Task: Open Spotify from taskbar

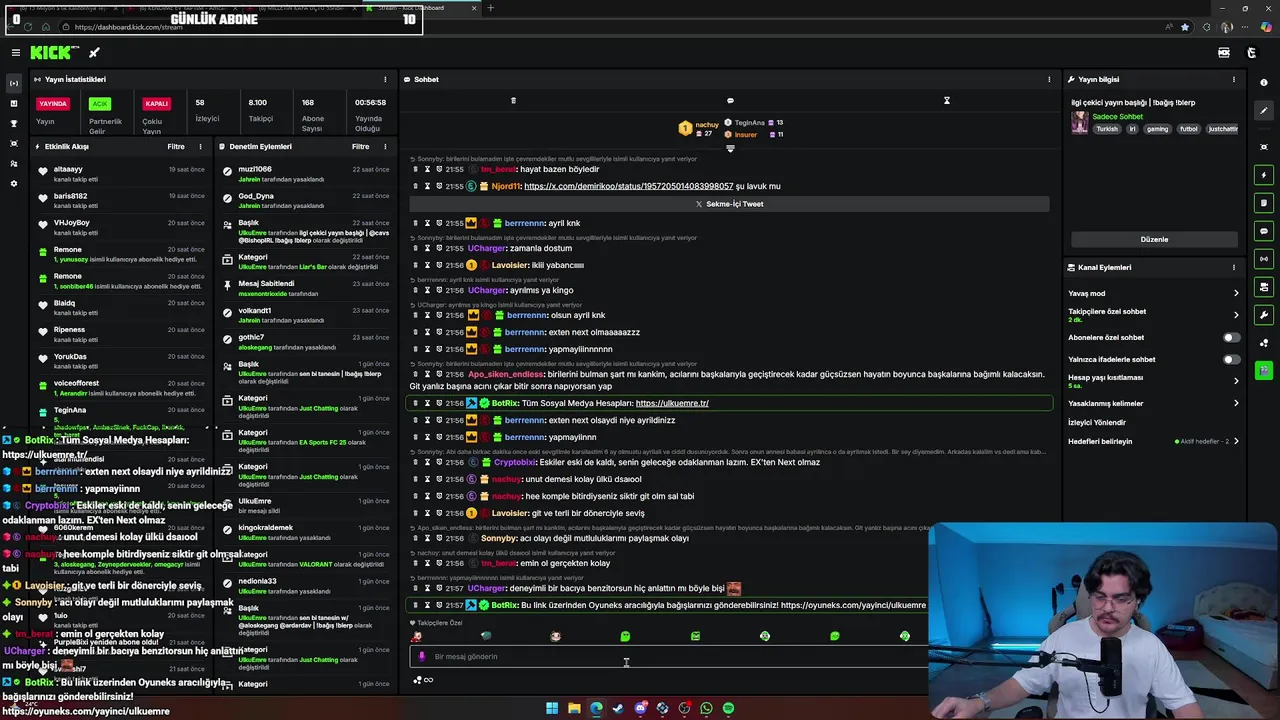Action: tap(728, 708)
